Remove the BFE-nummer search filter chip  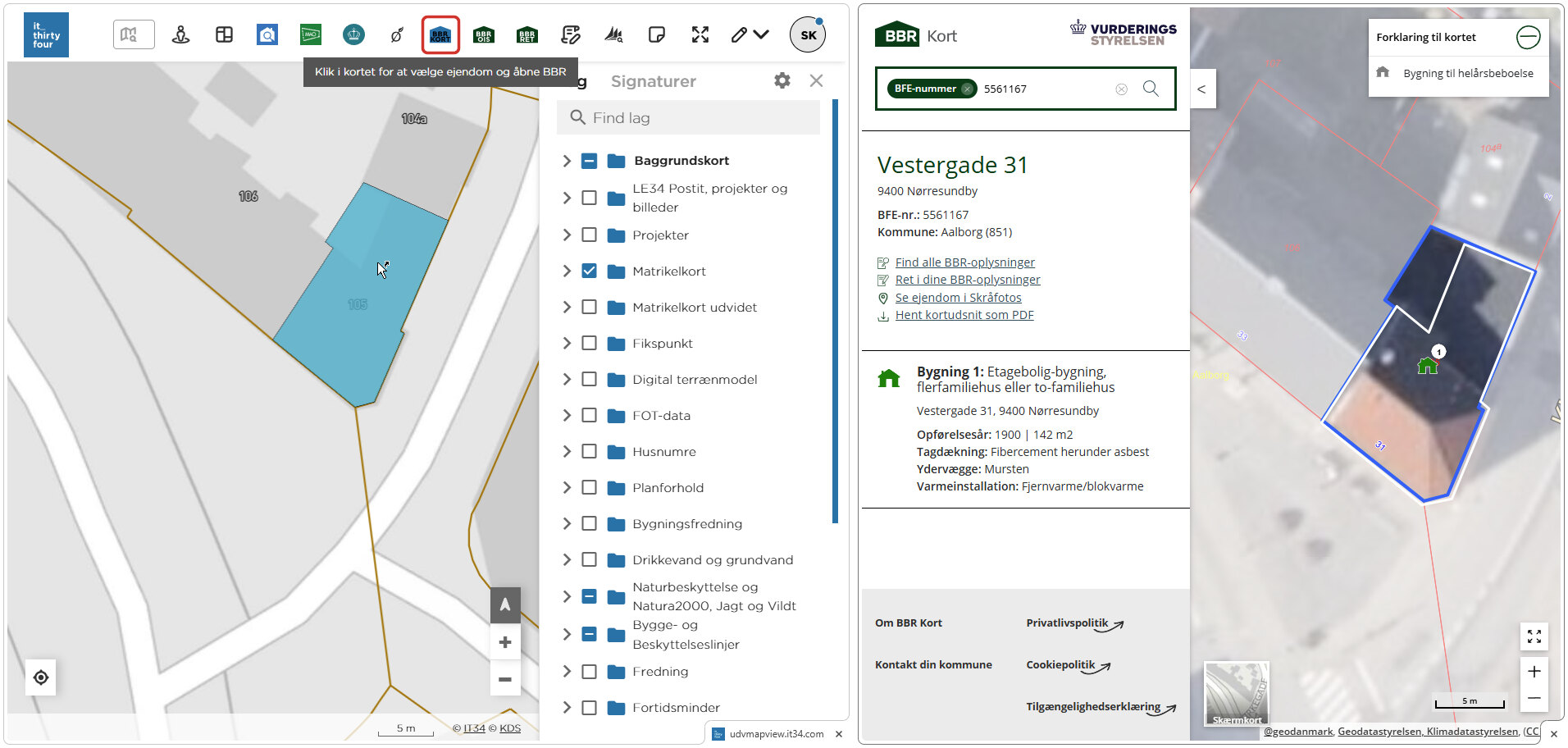pyautogui.click(x=967, y=89)
